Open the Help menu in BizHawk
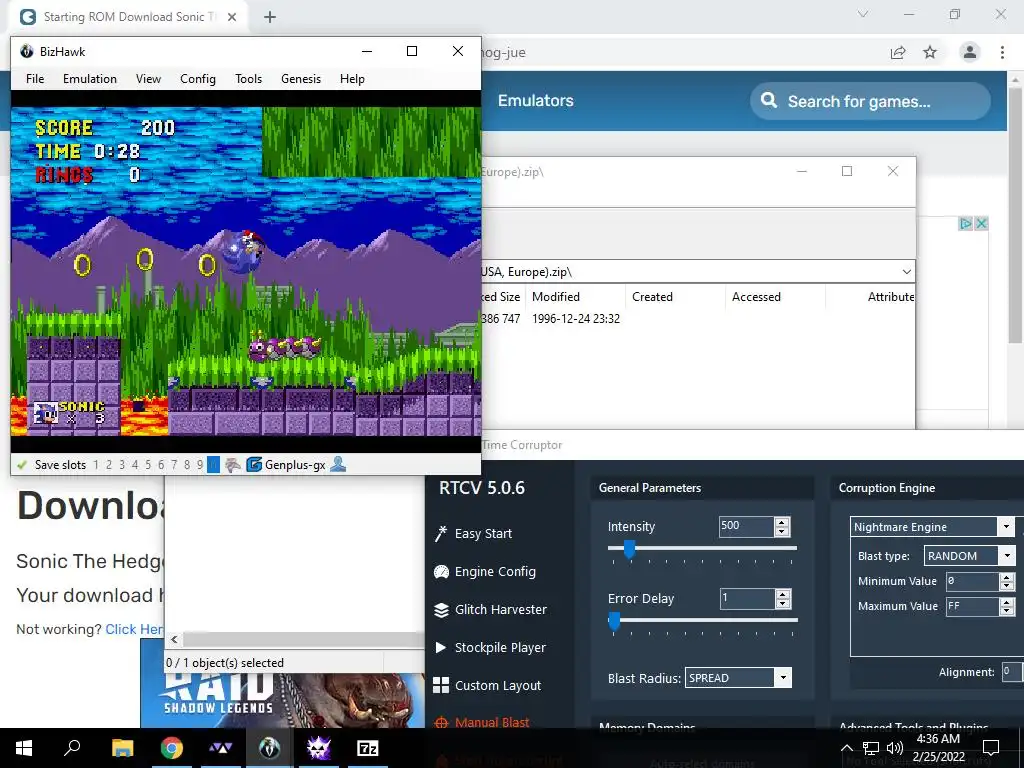The width and height of the screenshot is (1024, 768). (352, 79)
